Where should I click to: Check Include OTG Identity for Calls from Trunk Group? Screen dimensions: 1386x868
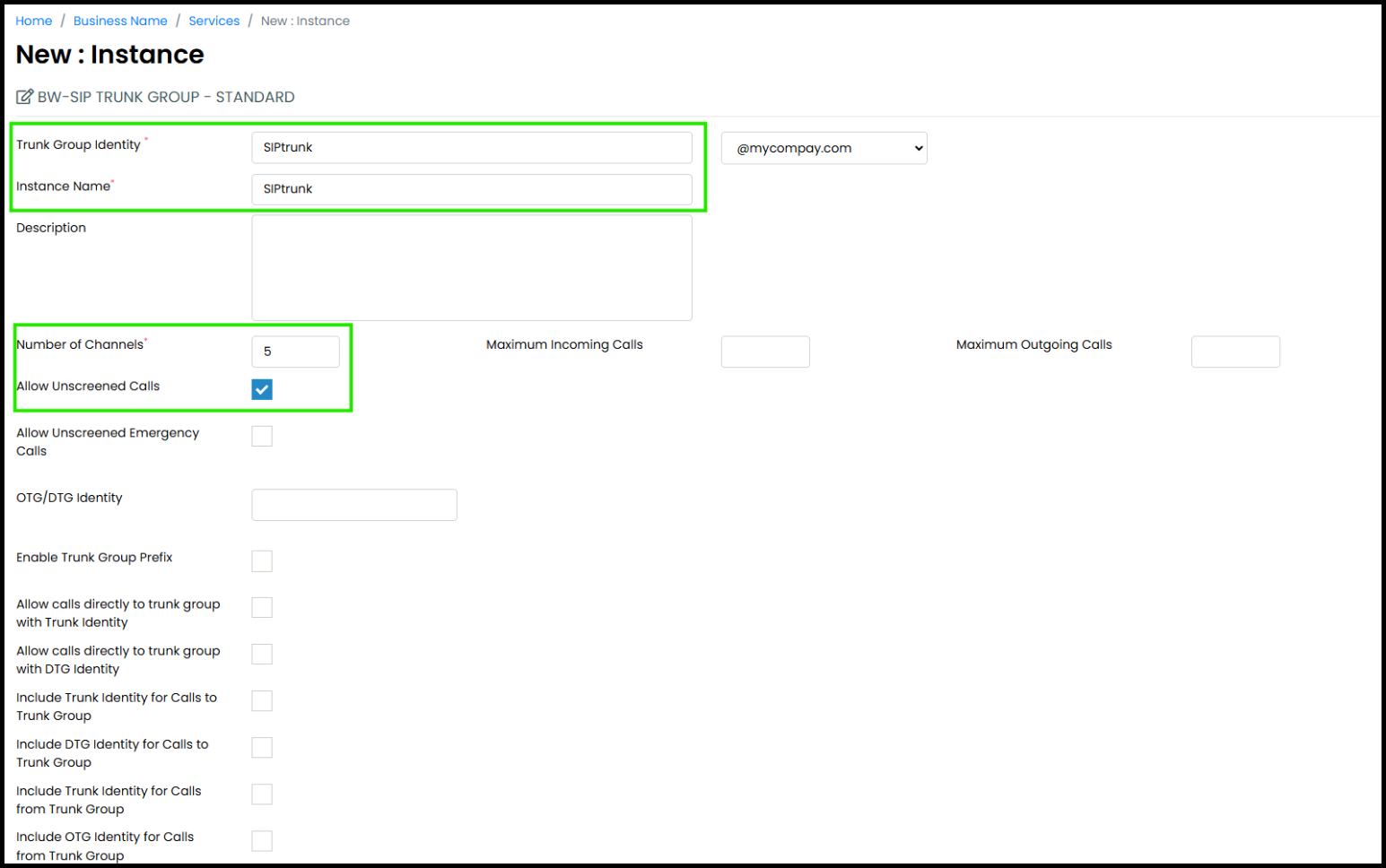262,841
